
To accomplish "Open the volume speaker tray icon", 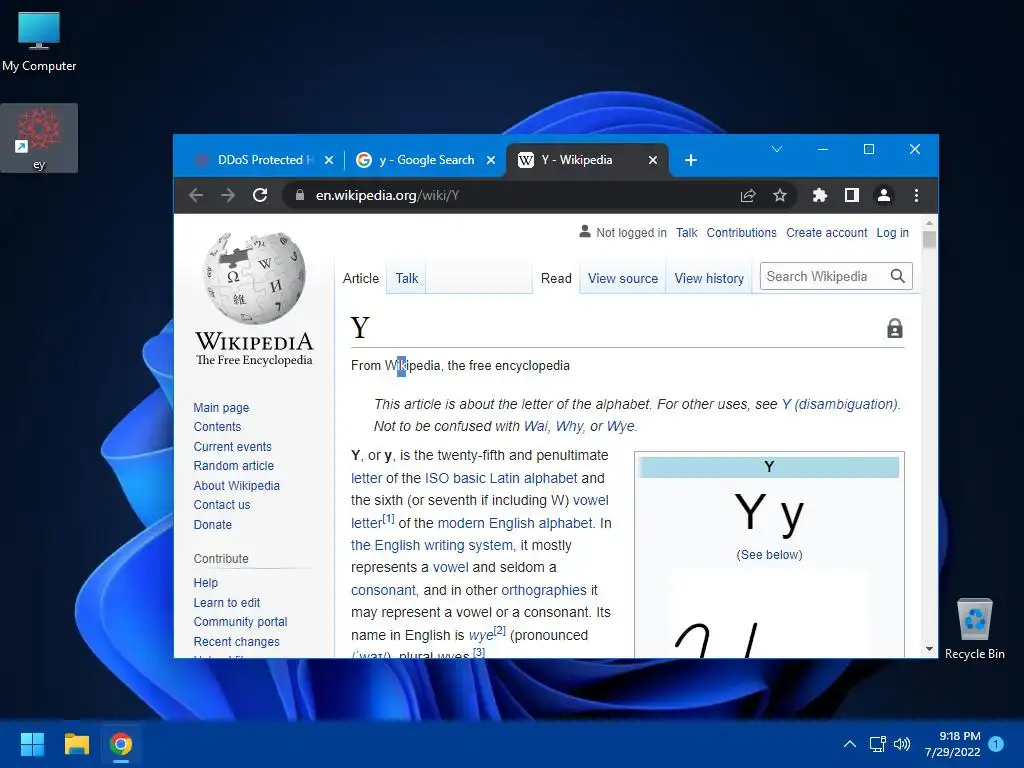I will coord(902,744).
